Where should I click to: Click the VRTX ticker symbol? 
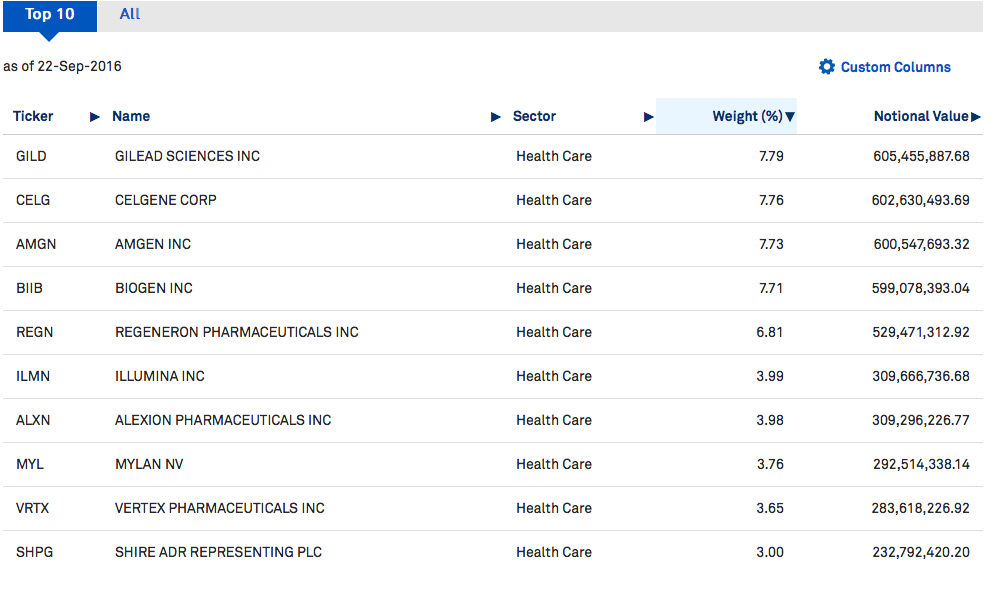(32, 508)
